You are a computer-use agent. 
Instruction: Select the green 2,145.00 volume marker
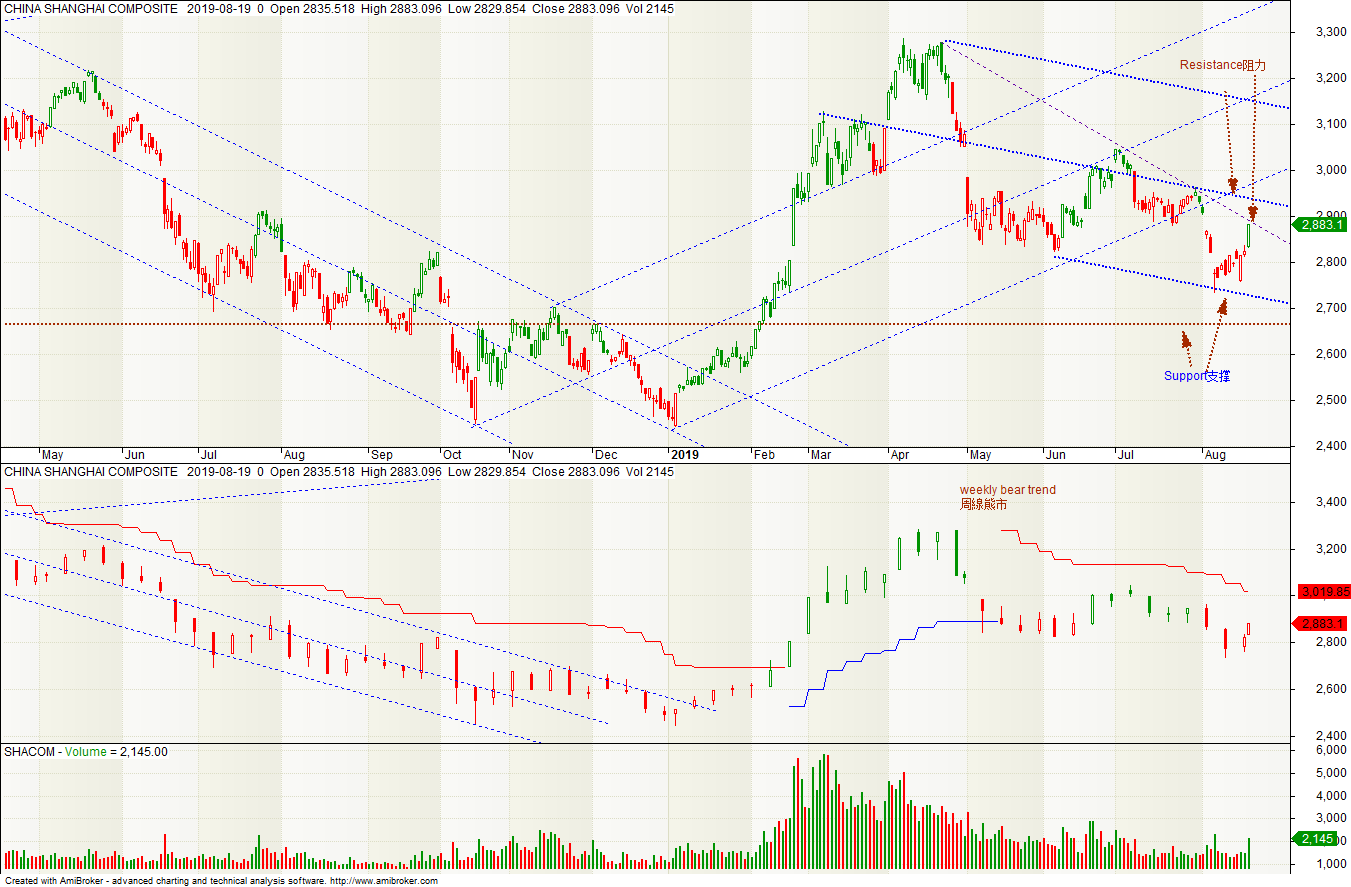pyautogui.click(x=1319, y=836)
